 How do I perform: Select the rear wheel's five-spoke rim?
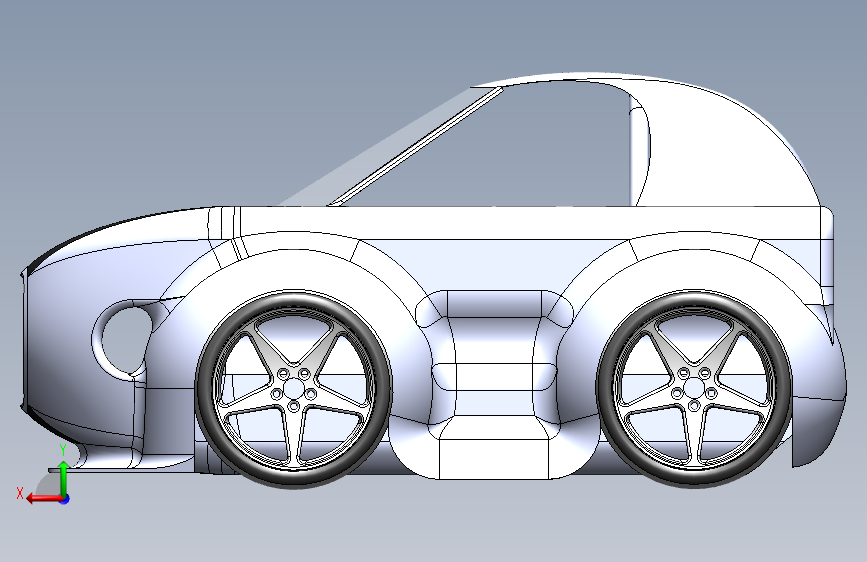coord(694,387)
